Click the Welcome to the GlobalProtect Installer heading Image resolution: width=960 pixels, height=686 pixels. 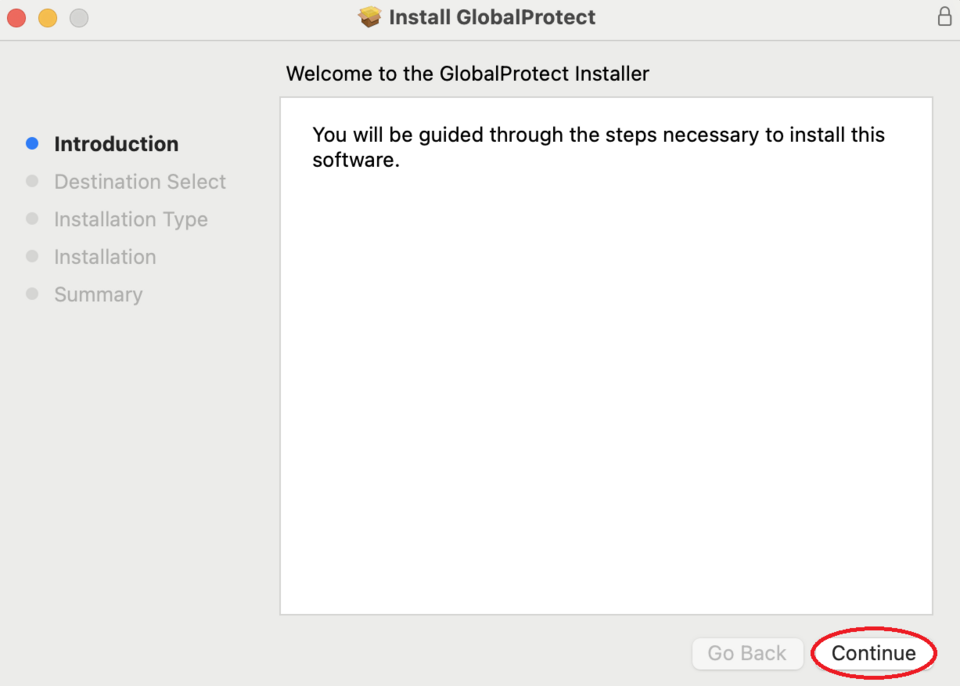[x=467, y=73]
